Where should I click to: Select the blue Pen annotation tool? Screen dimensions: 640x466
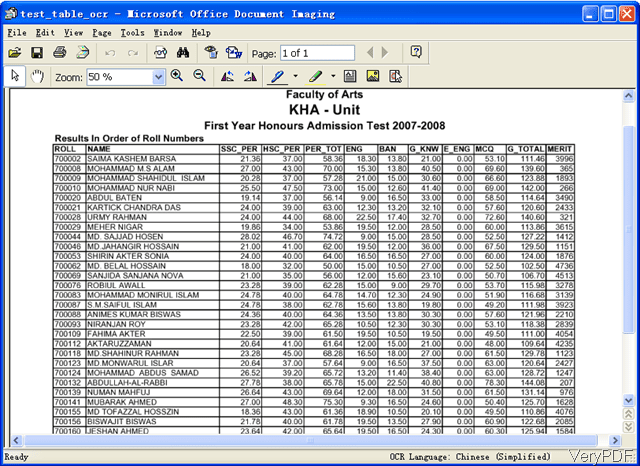point(278,77)
